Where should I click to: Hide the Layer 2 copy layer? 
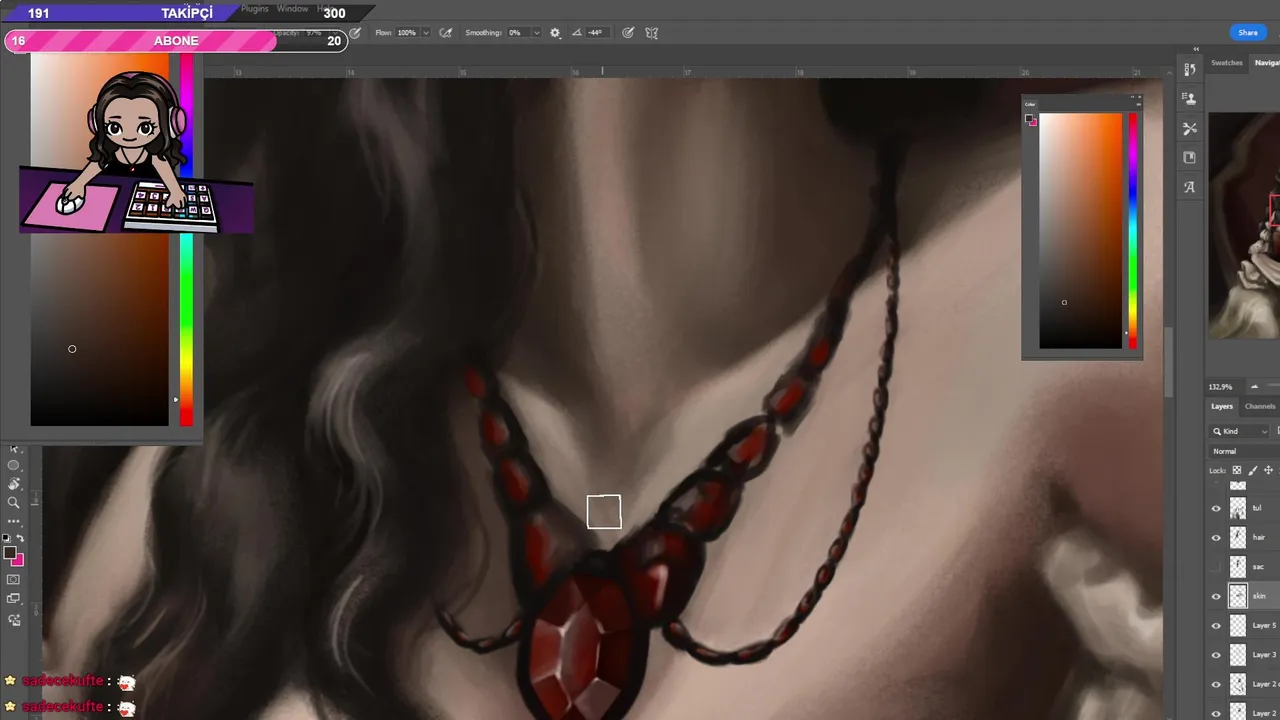pos(1216,684)
